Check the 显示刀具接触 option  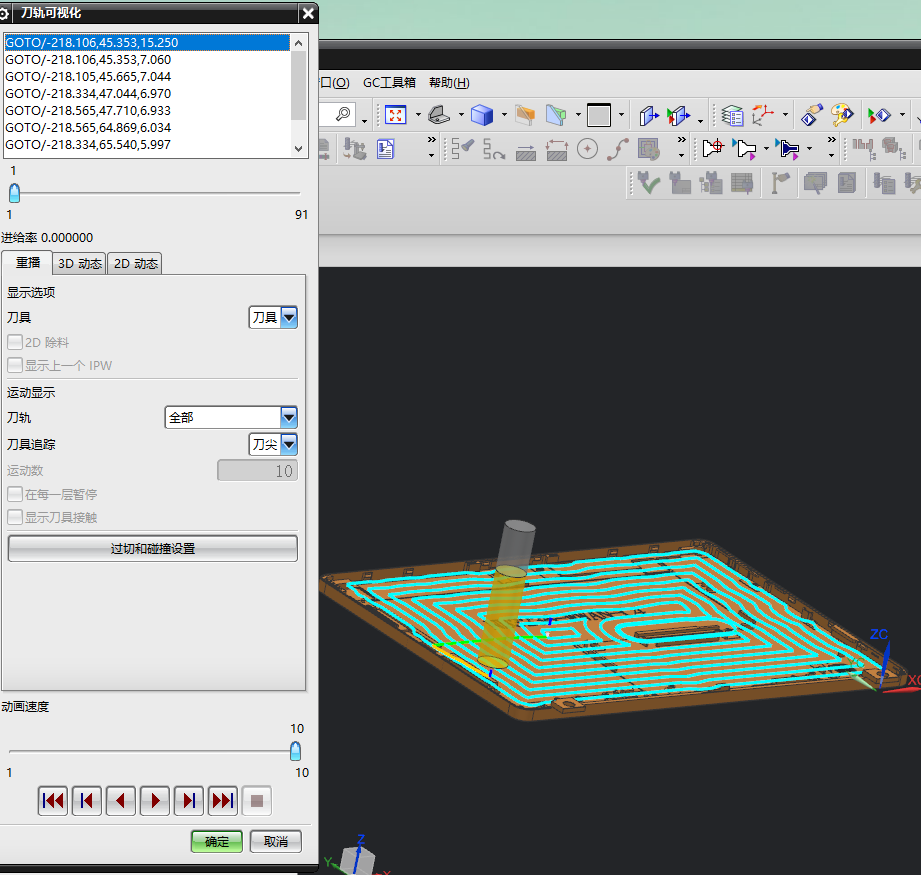[15, 518]
